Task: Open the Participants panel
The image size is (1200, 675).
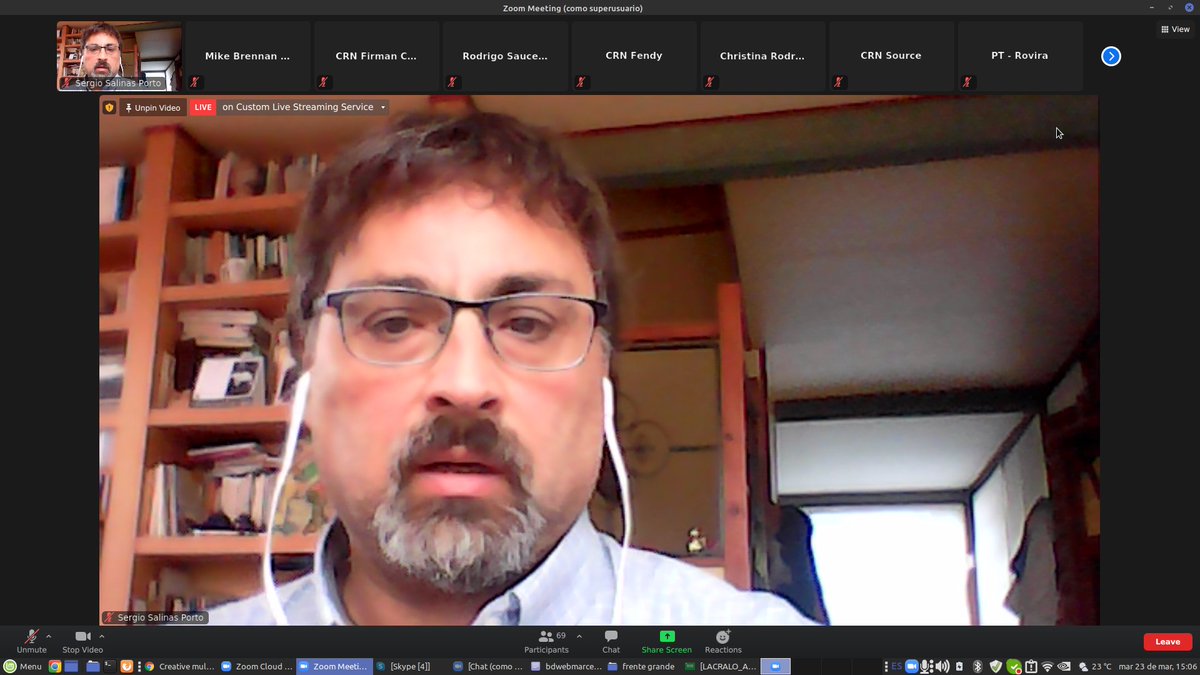Action: 546,640
